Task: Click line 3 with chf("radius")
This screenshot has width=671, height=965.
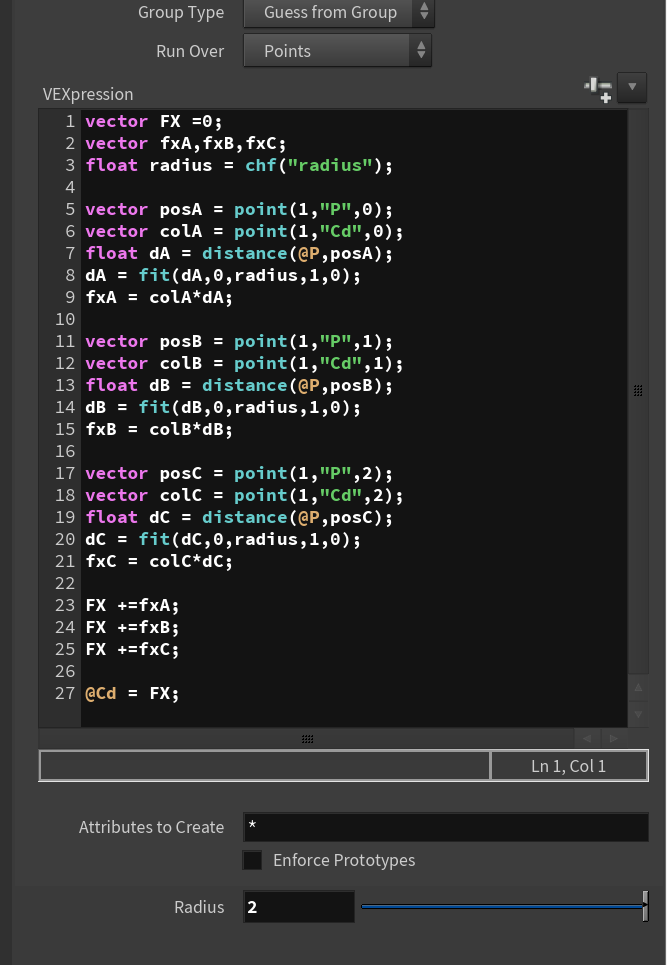Action: 239,165
